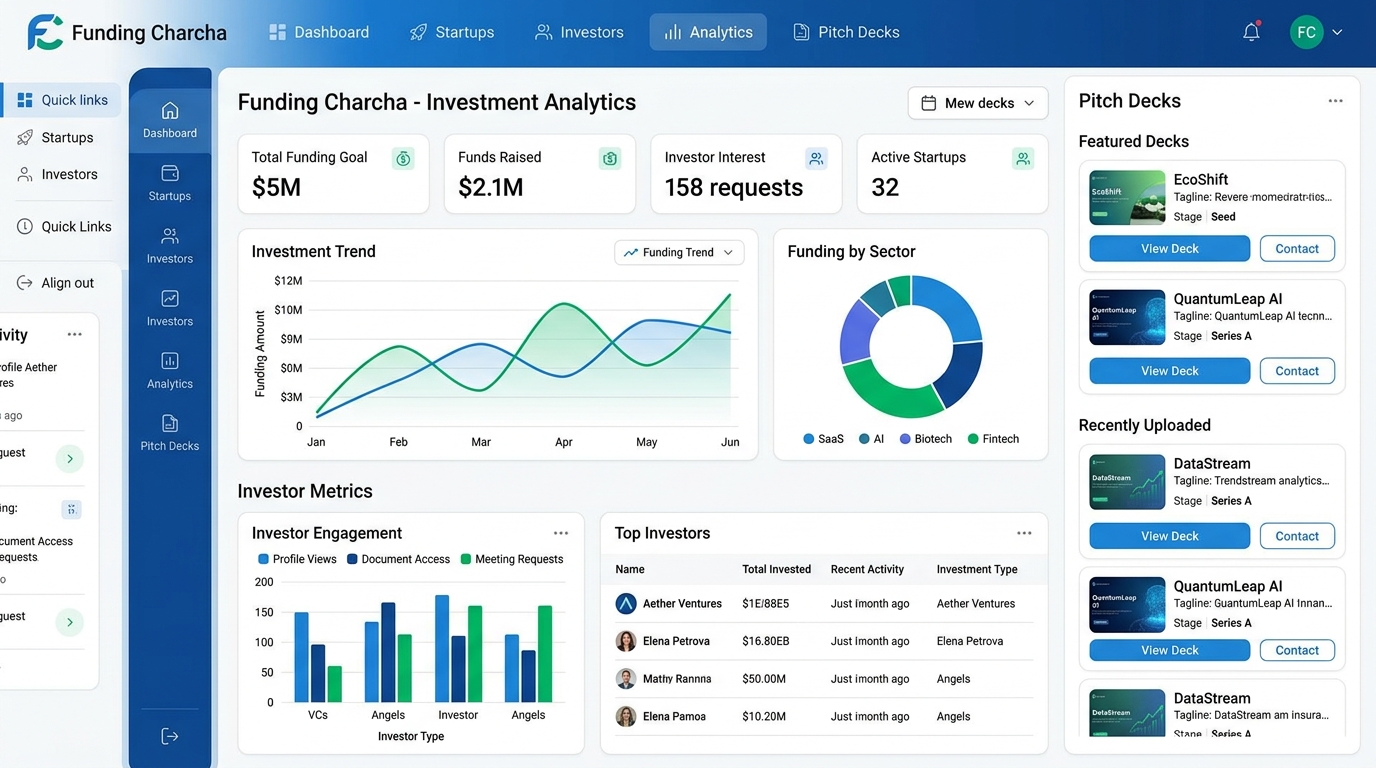
Task: Toggle Document Access legend item
Action: 399,559
